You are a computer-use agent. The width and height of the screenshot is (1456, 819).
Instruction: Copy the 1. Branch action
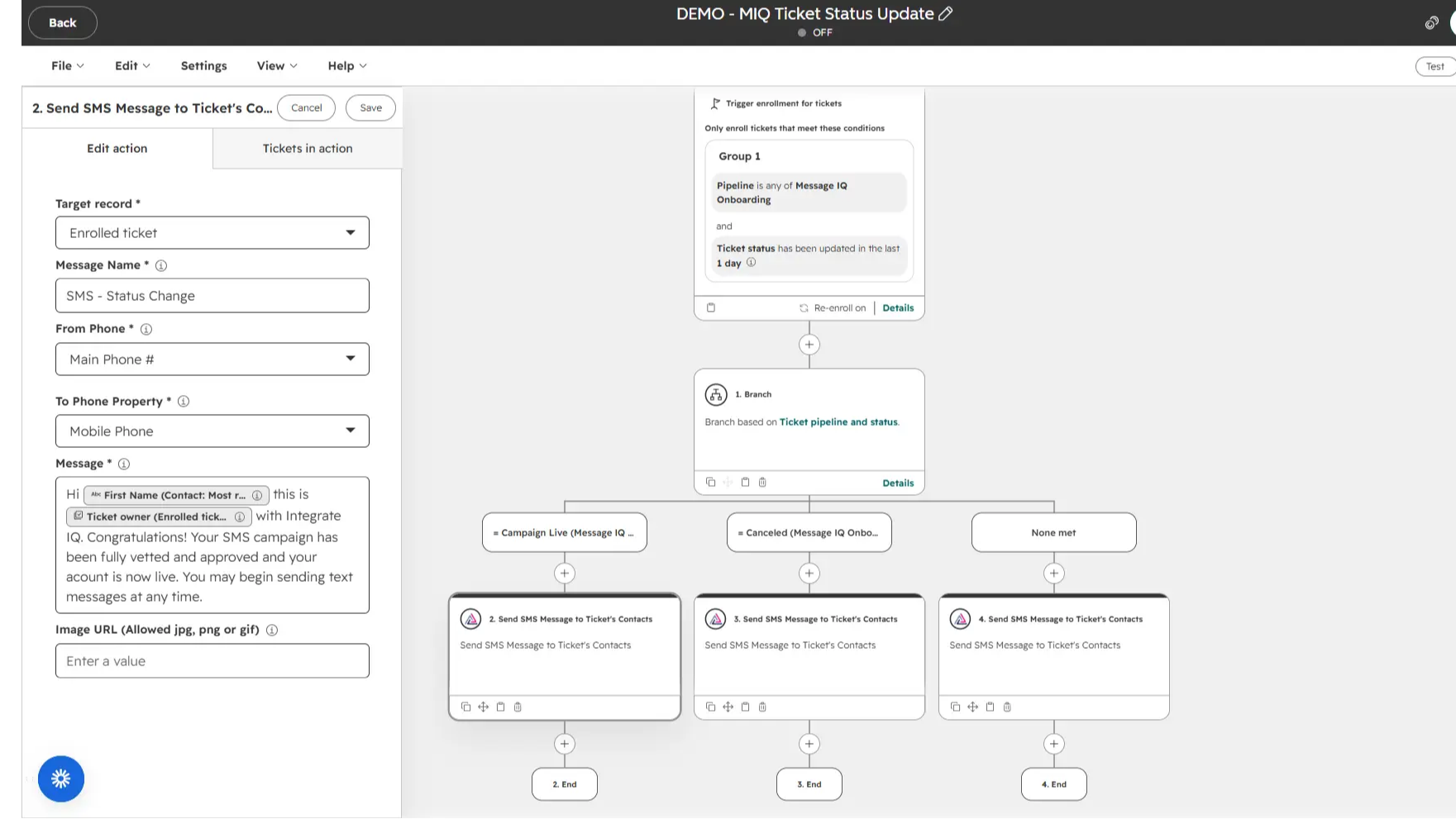click(x=710, y=482)
